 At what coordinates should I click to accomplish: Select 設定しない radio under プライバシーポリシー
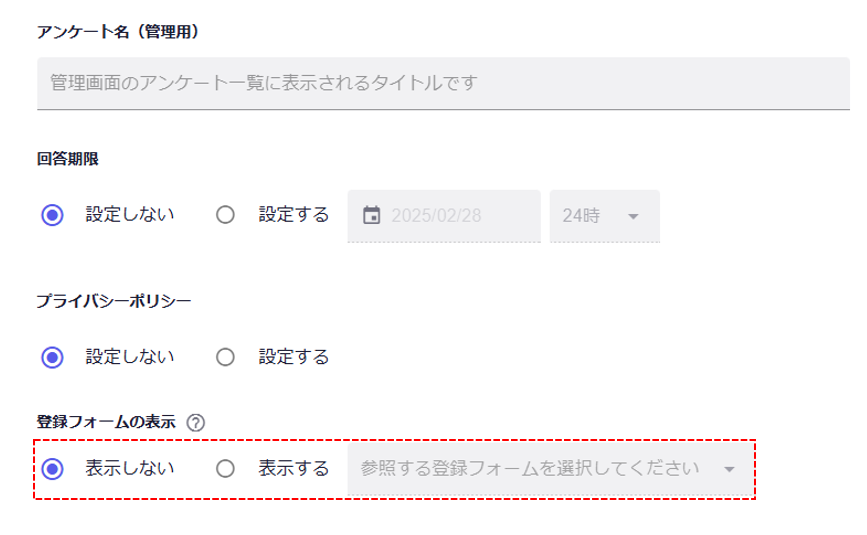click(x=54, y=357)
